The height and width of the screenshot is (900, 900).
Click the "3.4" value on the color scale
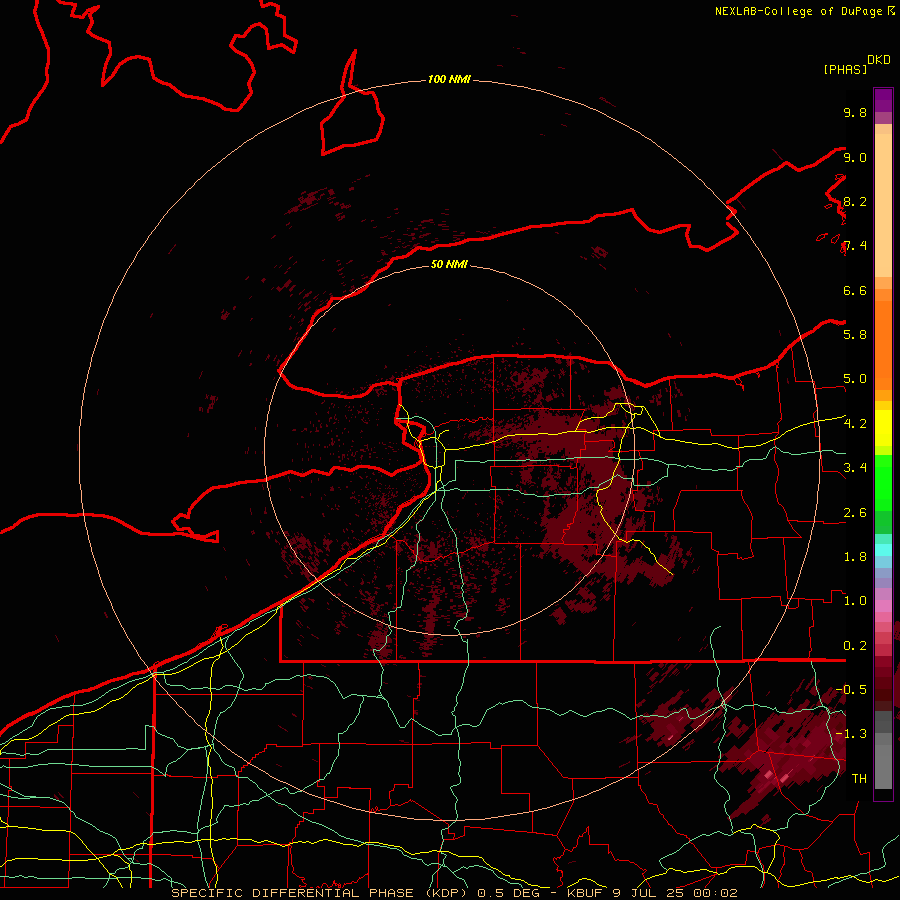855,467
